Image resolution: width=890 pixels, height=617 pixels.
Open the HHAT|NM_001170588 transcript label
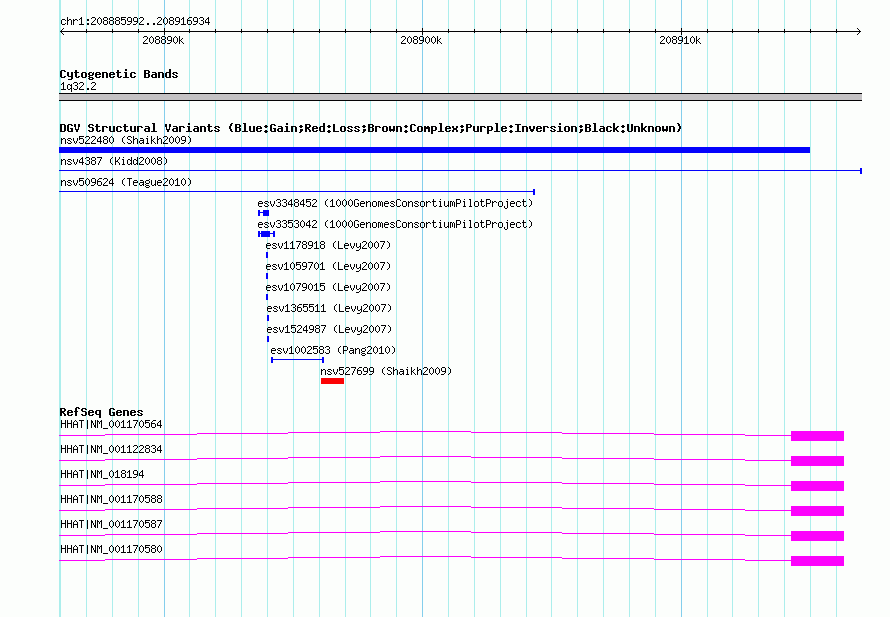111,500
